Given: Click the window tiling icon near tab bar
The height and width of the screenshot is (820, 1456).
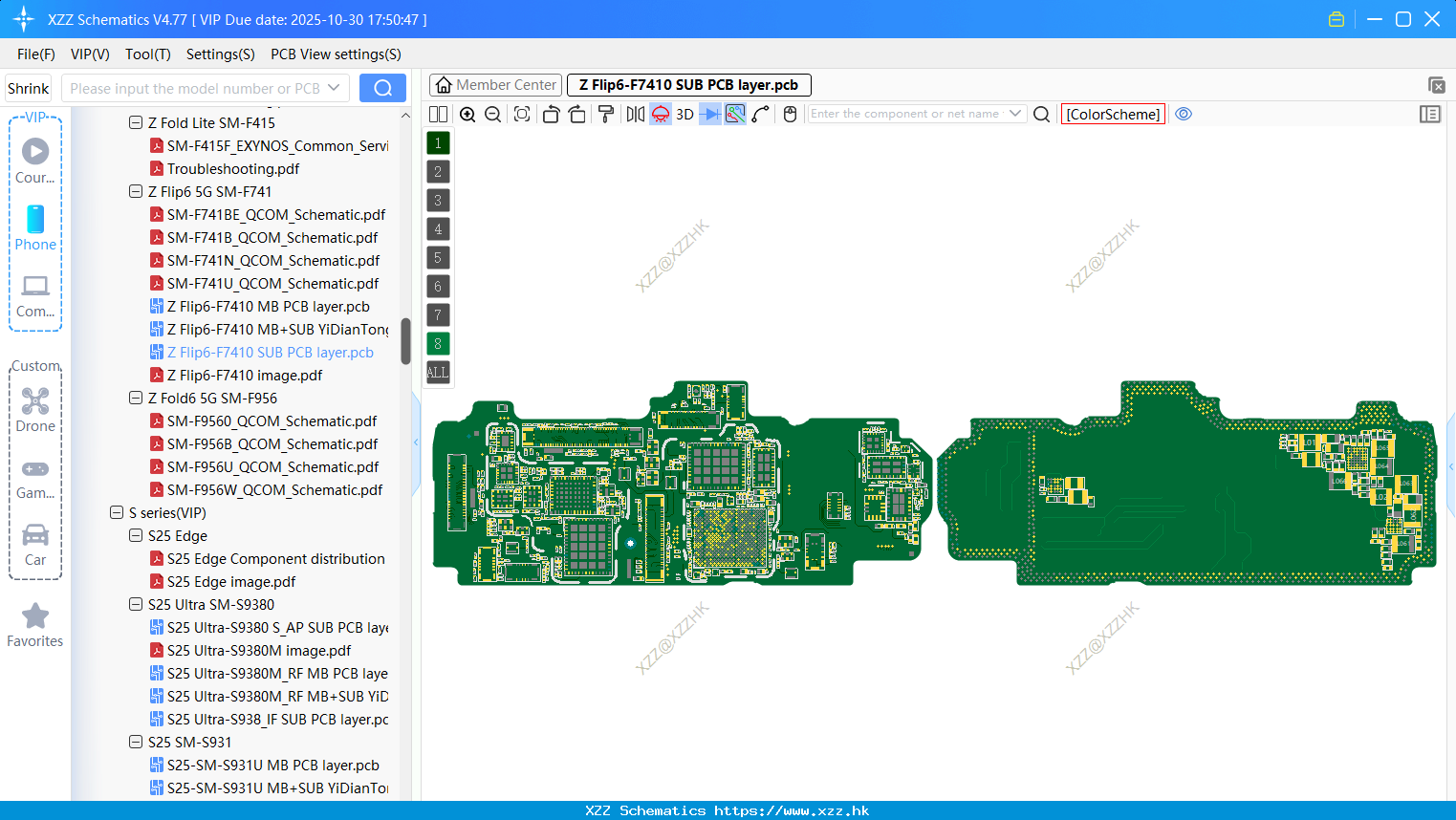Looking at the screenshot, I should 1436,85.
